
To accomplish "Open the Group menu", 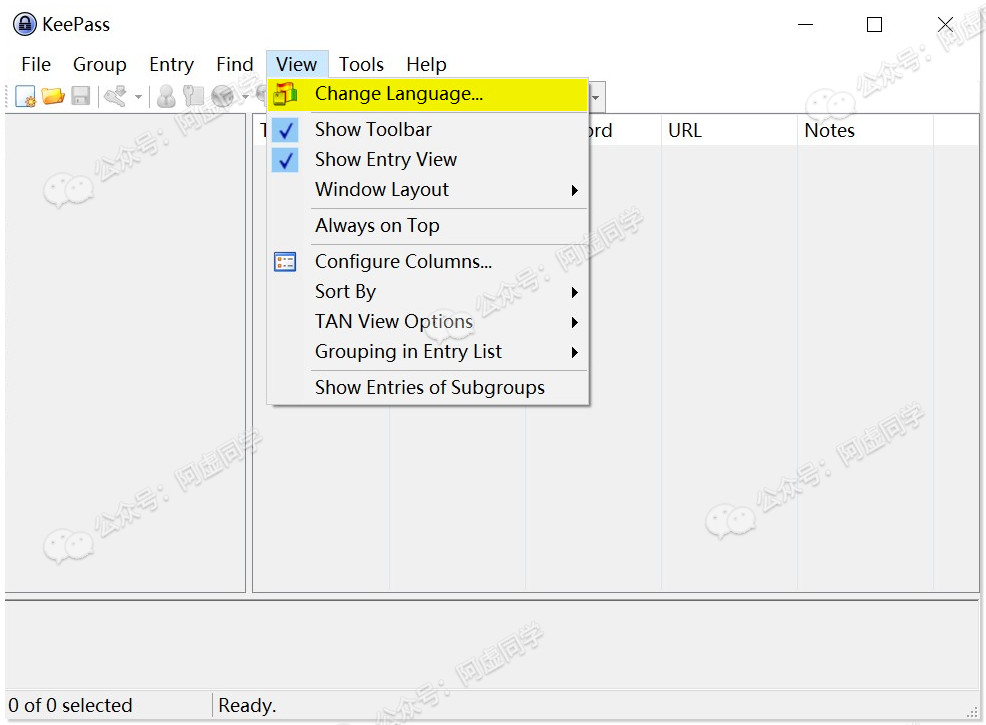I will (x=99, y=65).
